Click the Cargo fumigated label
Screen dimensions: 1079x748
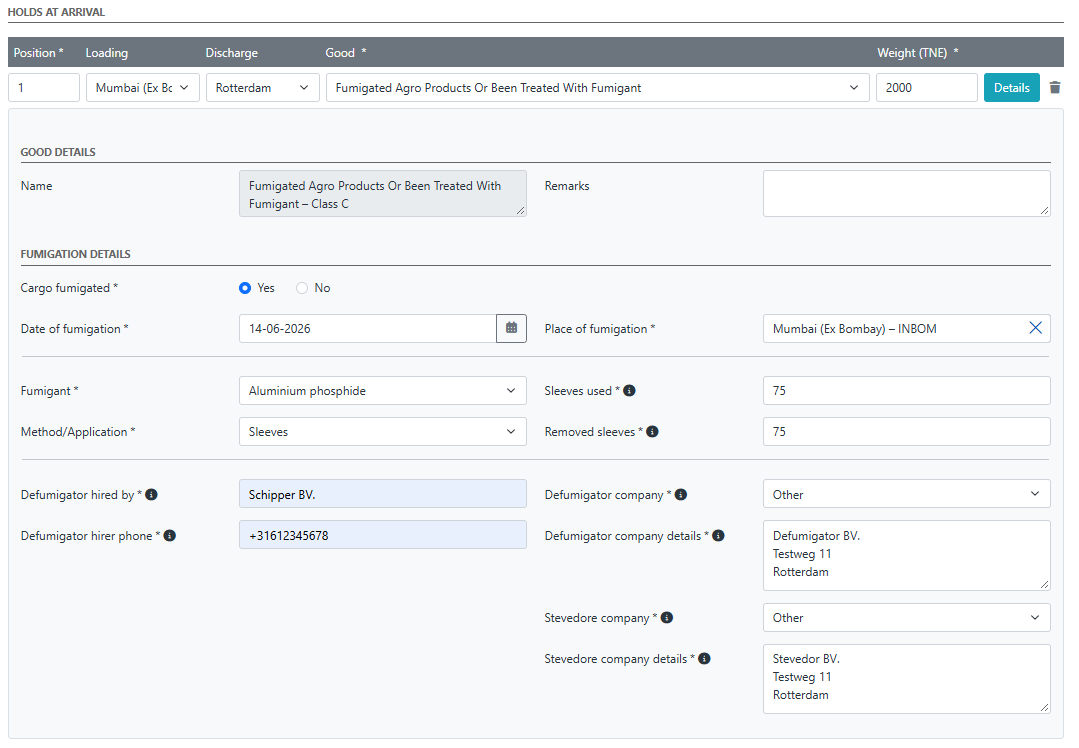(x=69, y=288)
